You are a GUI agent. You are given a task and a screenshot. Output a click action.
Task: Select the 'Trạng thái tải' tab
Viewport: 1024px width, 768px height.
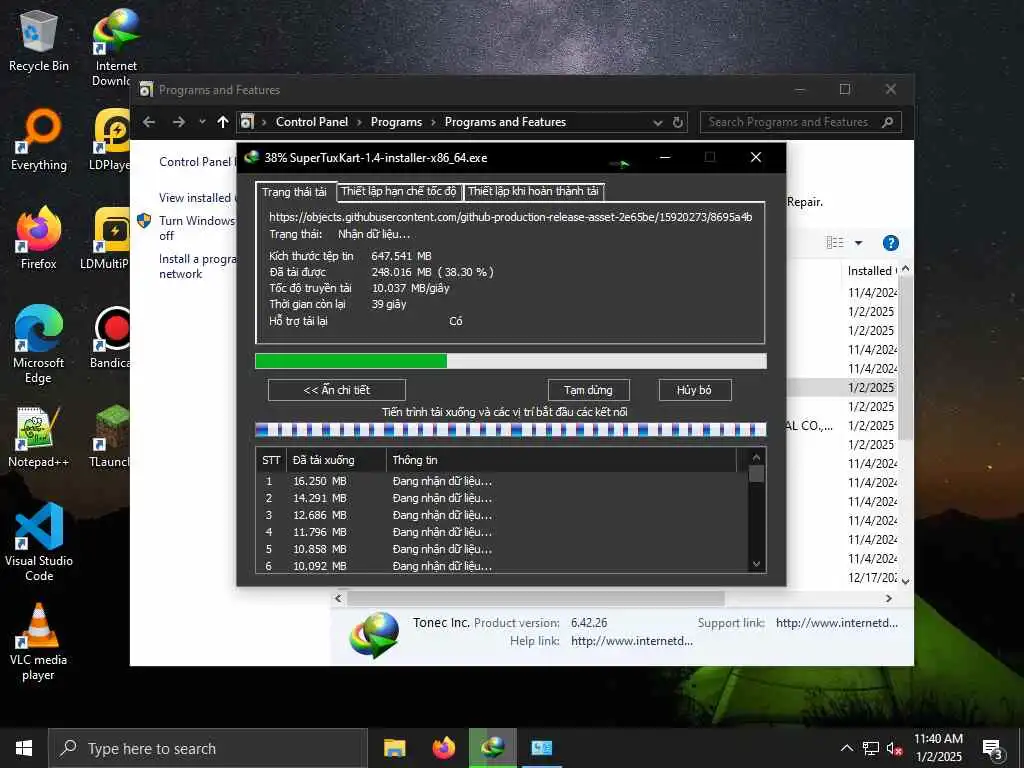tap(295, 191)
